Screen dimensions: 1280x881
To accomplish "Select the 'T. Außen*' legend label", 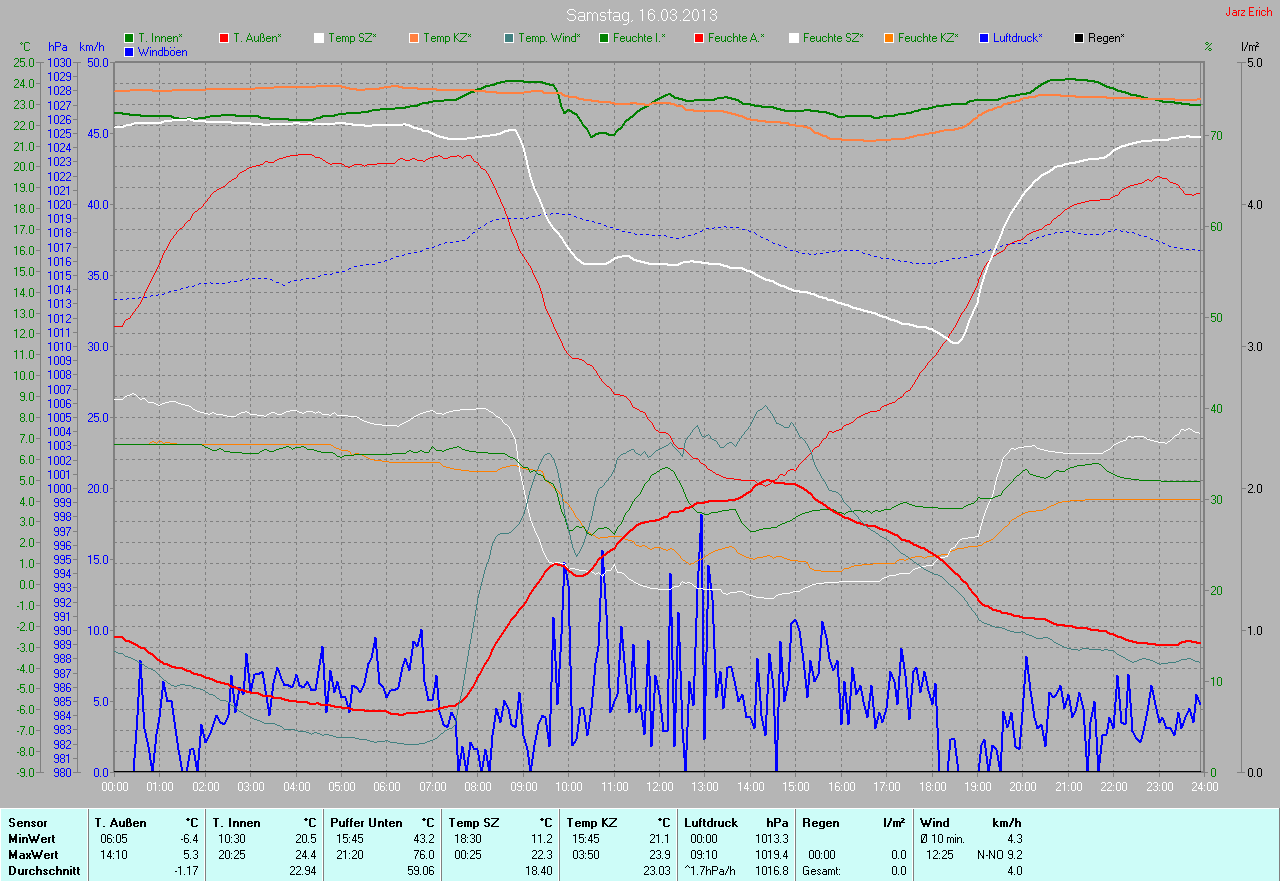I will [257, 38].
